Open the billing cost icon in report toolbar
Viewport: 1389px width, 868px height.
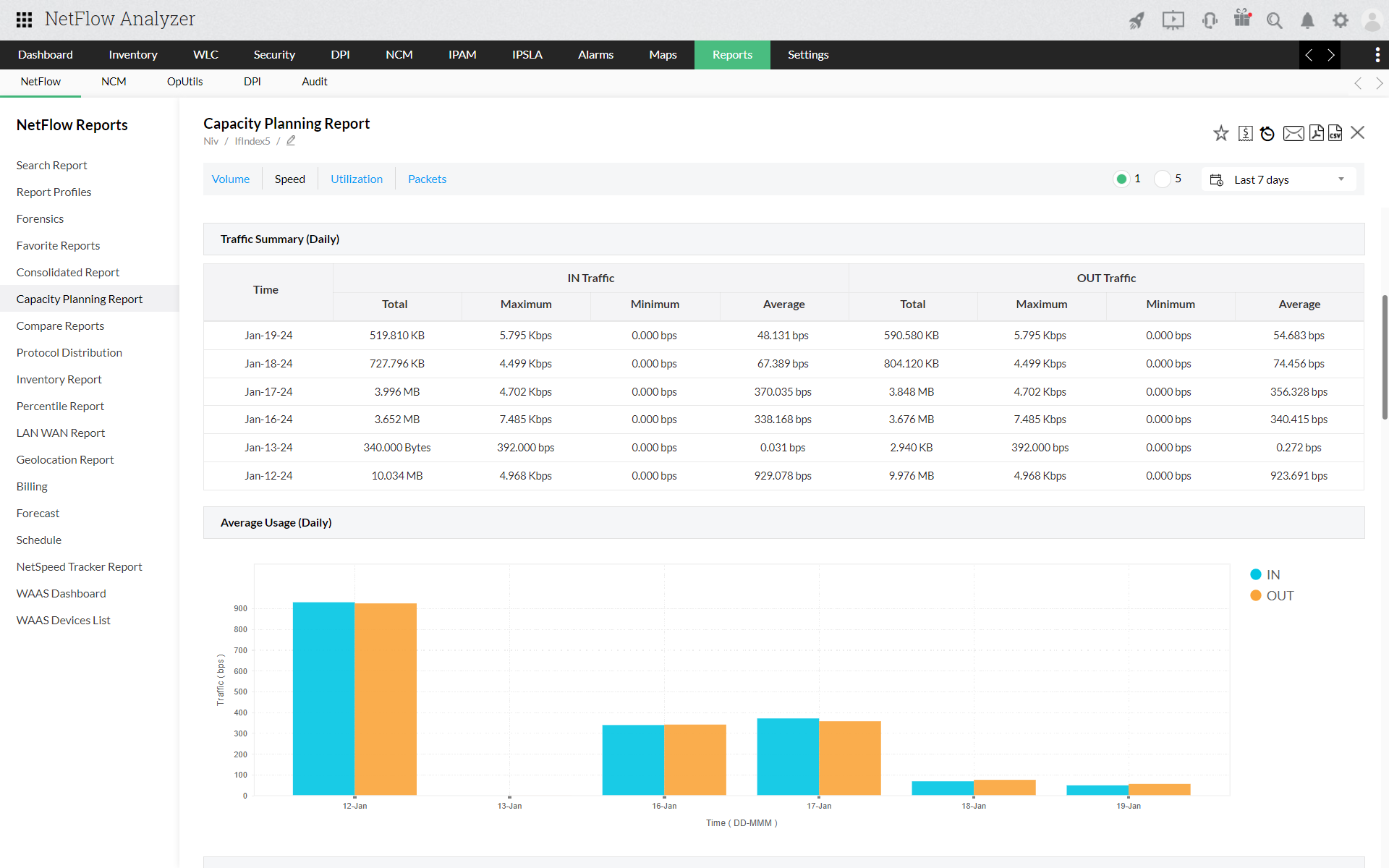click(1245, 133)
